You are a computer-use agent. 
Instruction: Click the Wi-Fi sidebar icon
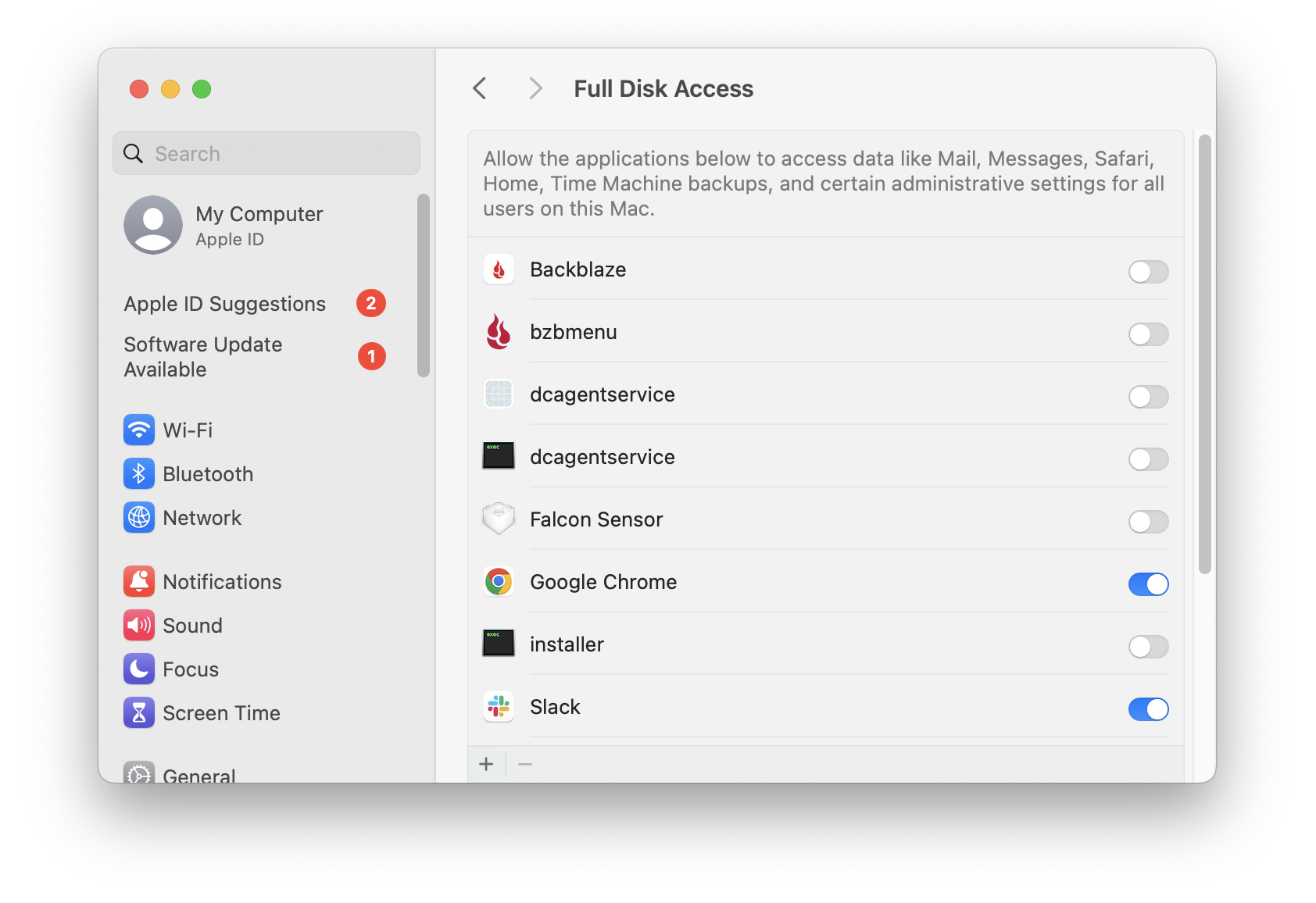coord(139,430)
